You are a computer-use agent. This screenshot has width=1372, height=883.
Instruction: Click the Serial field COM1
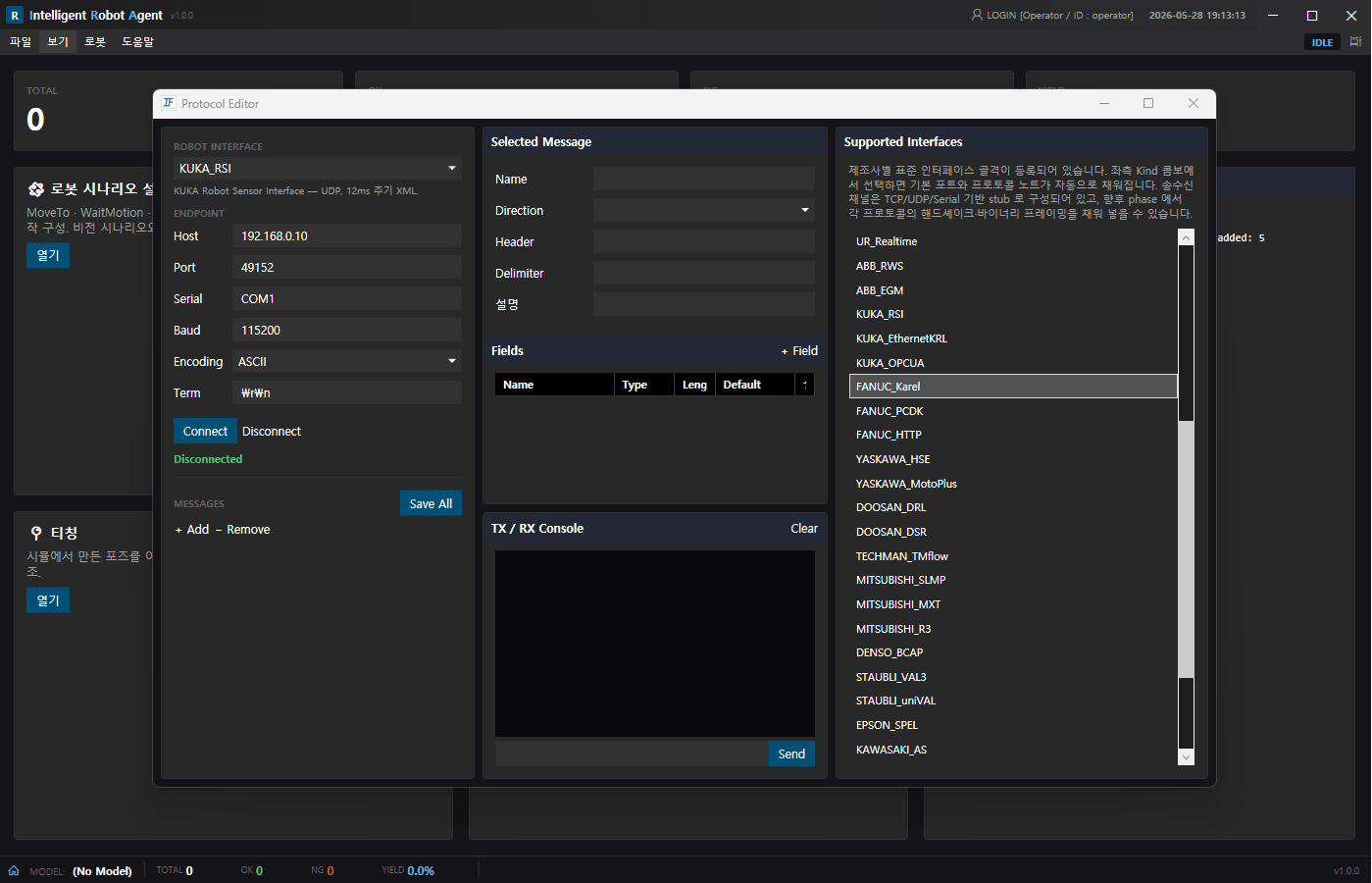click(x=347, y=298)
